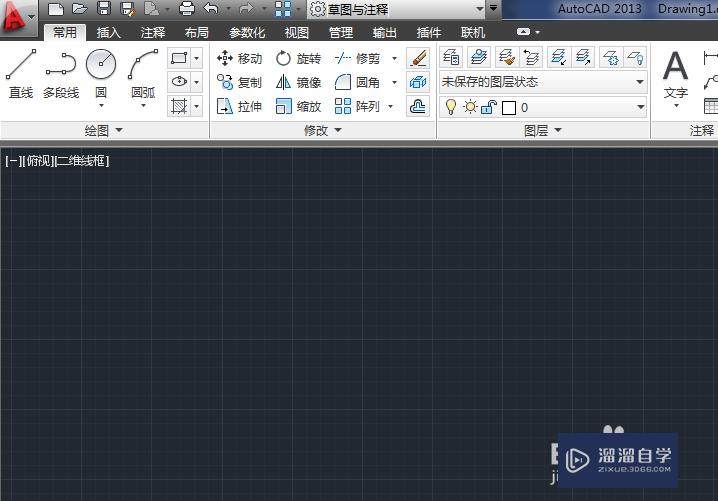
Task: Expand the Fillet (圆角) dropdown arrow
Action: pos(394,82)
